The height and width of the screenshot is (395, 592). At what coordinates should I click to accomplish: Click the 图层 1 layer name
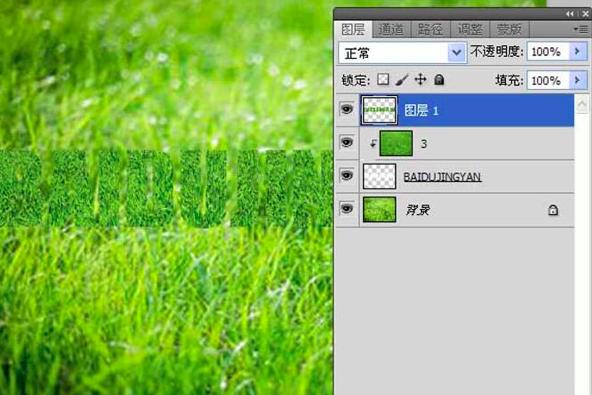tap(421, 111)
